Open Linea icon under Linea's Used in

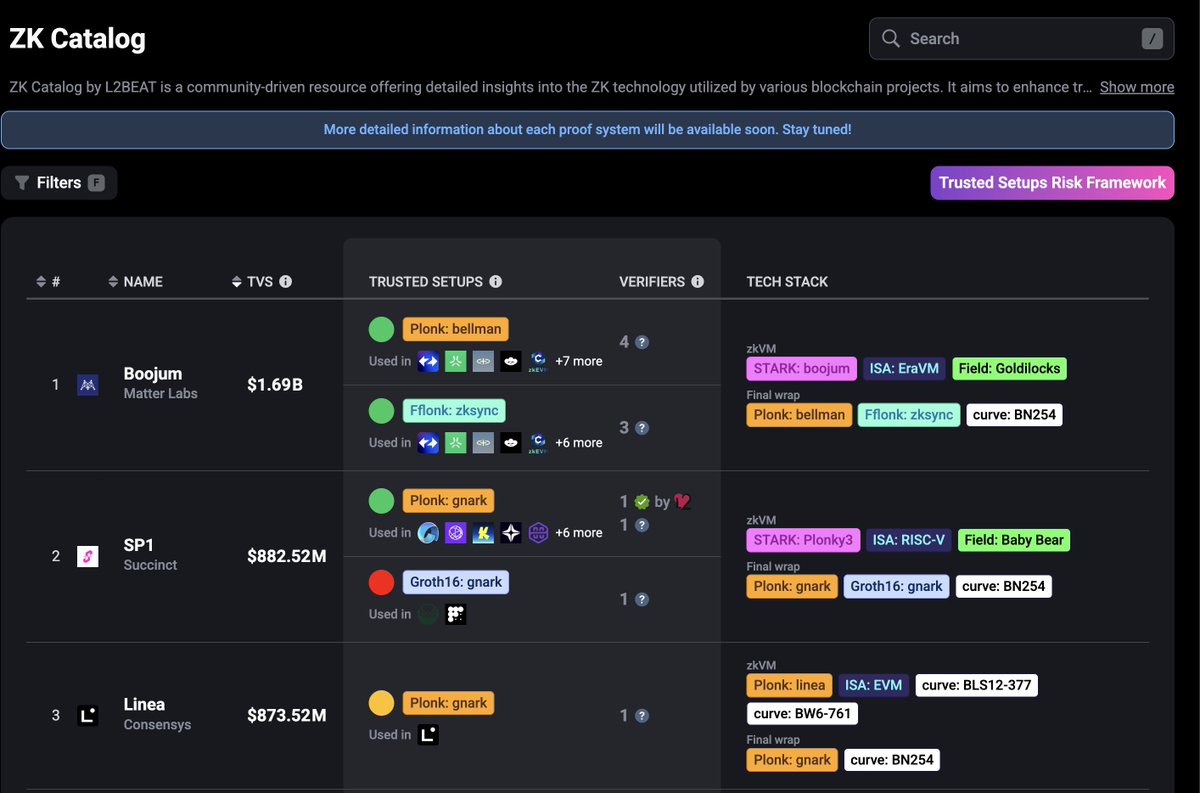point(428,735)
